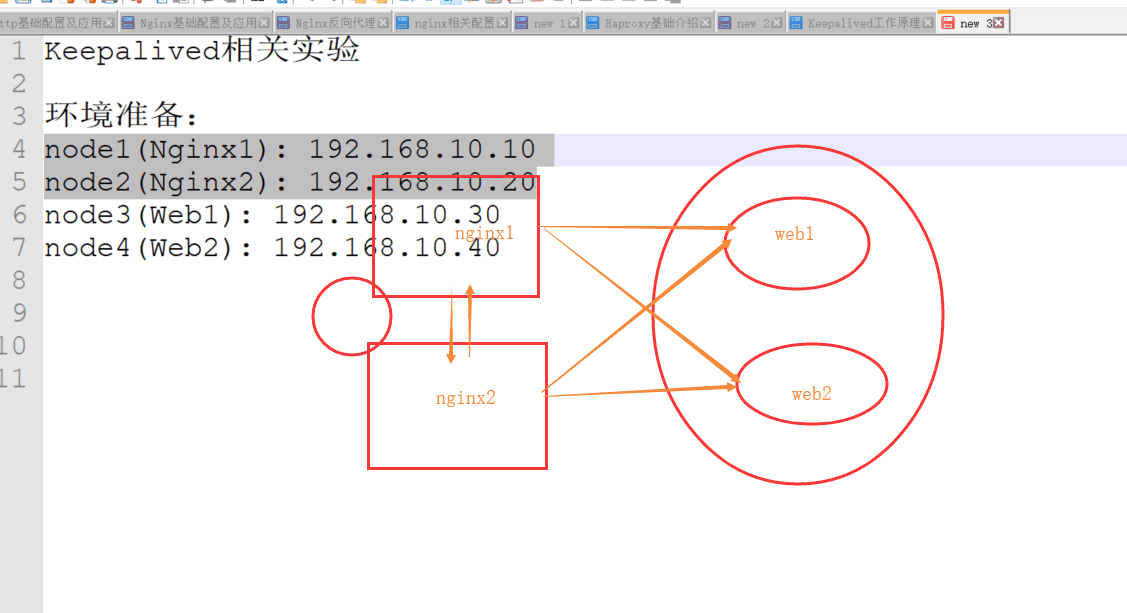The height and width of the screenshot is (613, 1127).
Task: Click the 'node2(Nginx2)' text on line 5
Action: pos(156,183)
